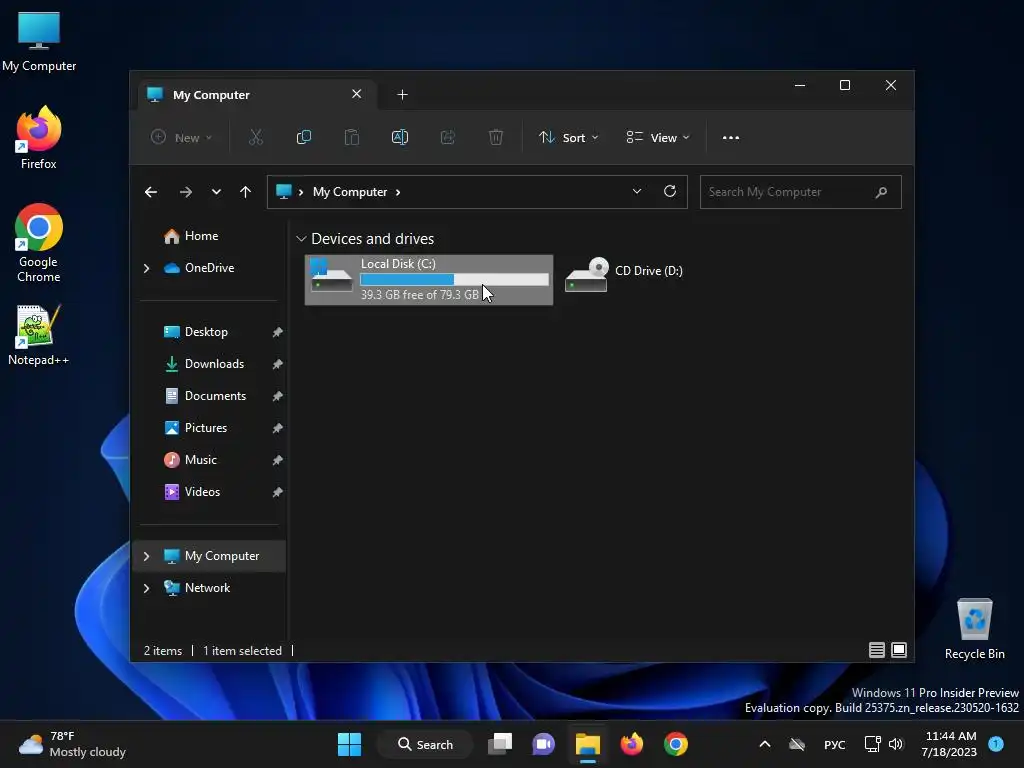1024x768 pixels.
Task: Click the Copy icon in toolbar
Action: 304,137
